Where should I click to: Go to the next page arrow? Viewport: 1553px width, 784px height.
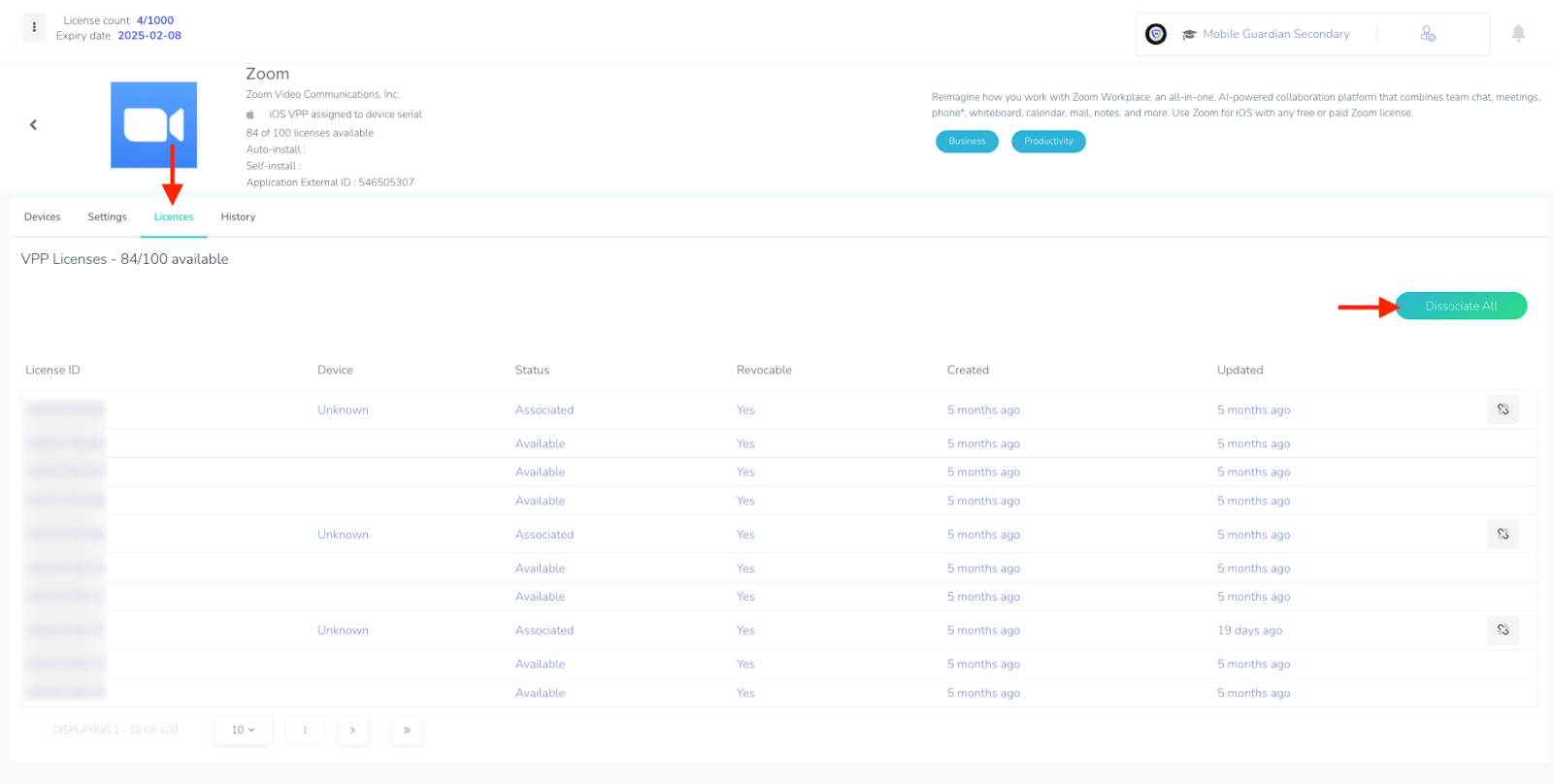click(x=352, y=730)
